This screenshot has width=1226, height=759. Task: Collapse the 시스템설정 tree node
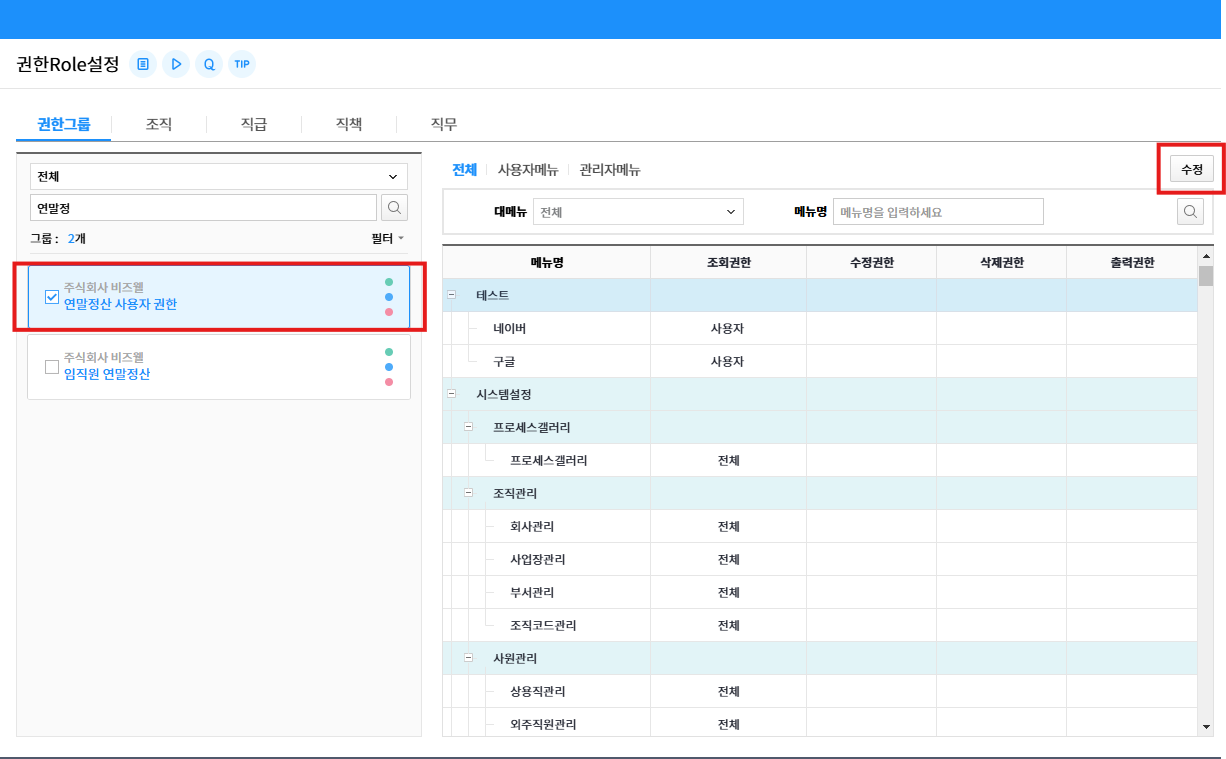pyautogui.click(x=451, y=394)
